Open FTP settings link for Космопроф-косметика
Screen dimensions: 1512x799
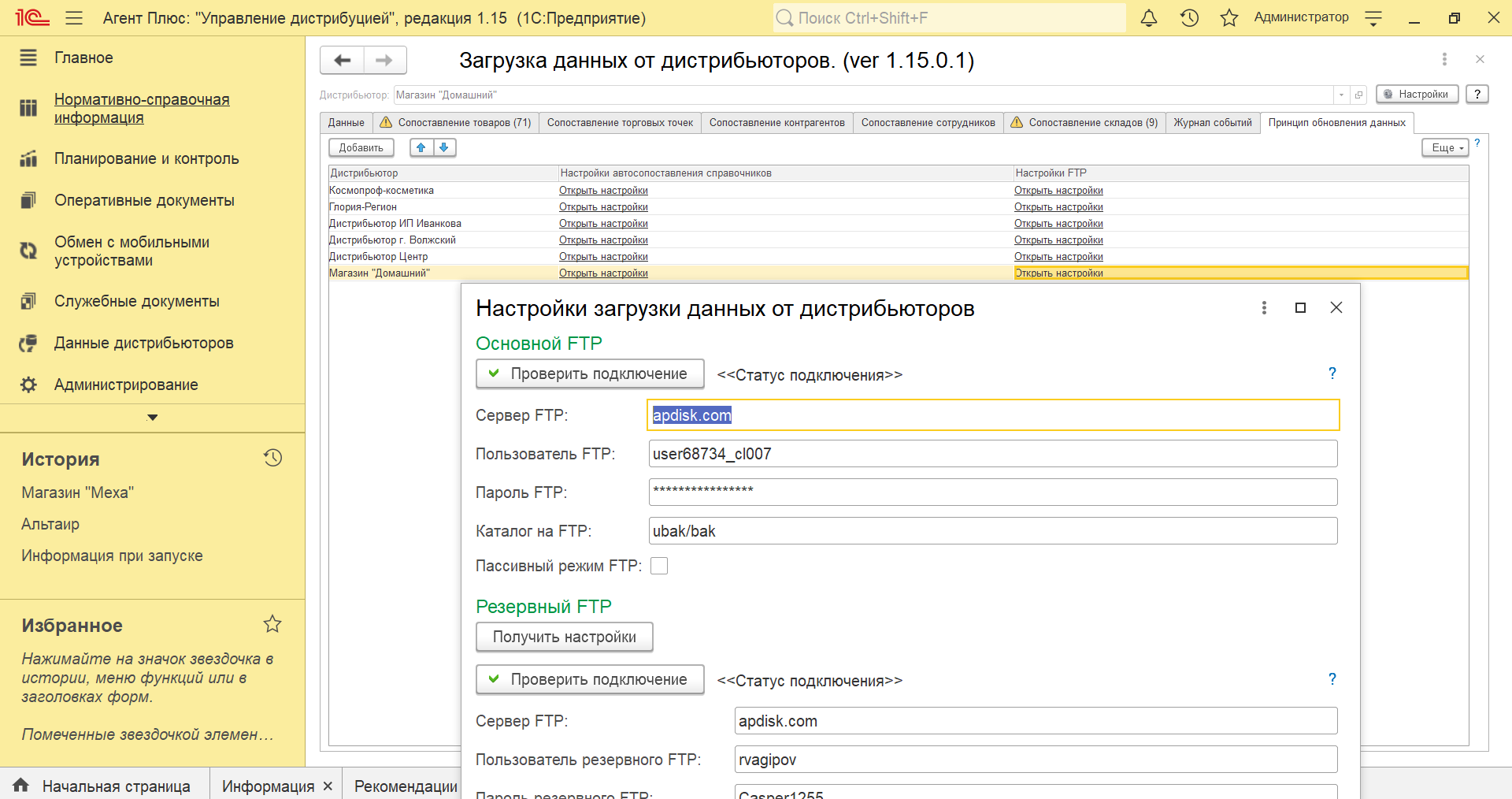click(x=1058, y=190)
